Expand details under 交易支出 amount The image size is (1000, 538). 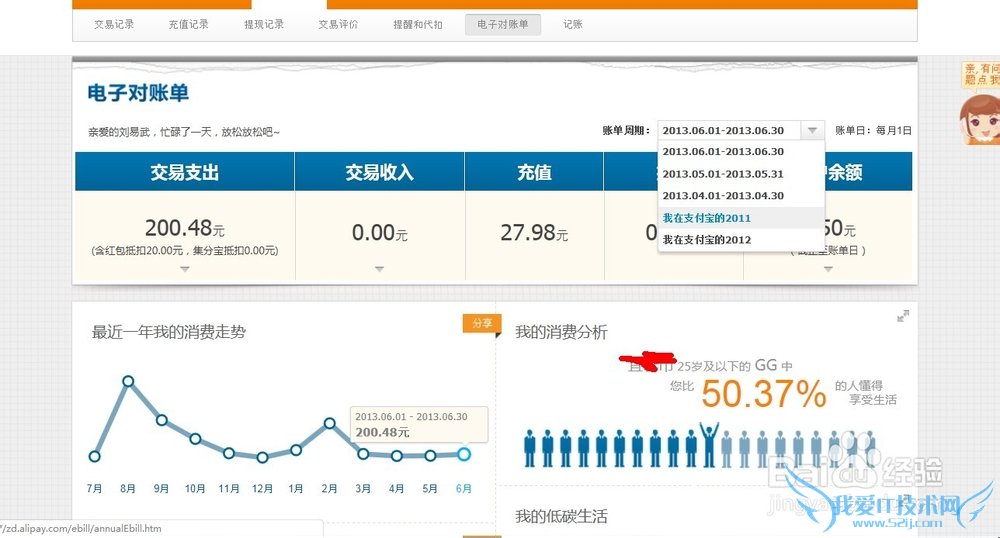(184, 269)
